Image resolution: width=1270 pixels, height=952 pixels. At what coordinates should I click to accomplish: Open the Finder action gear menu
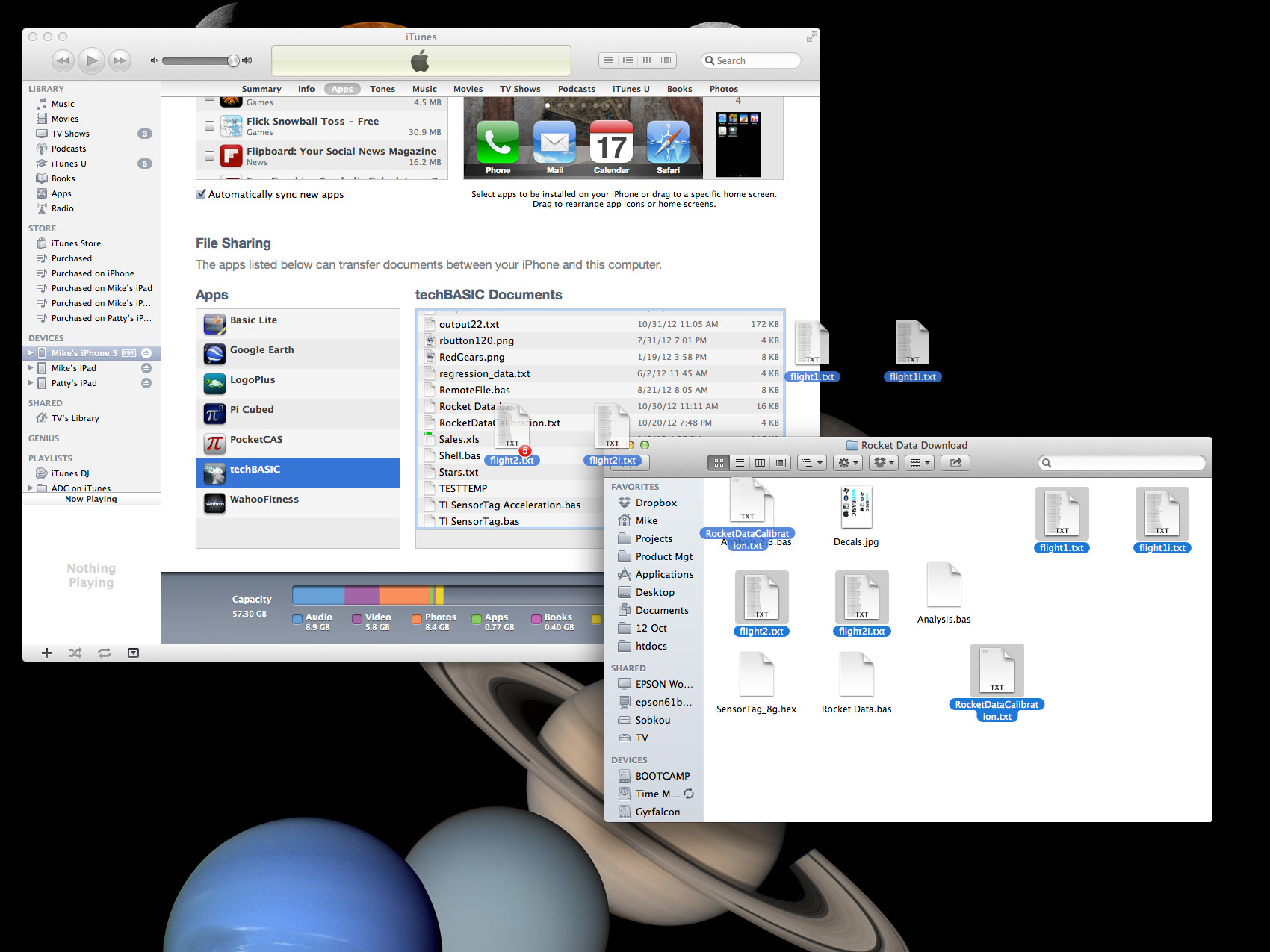848,463
